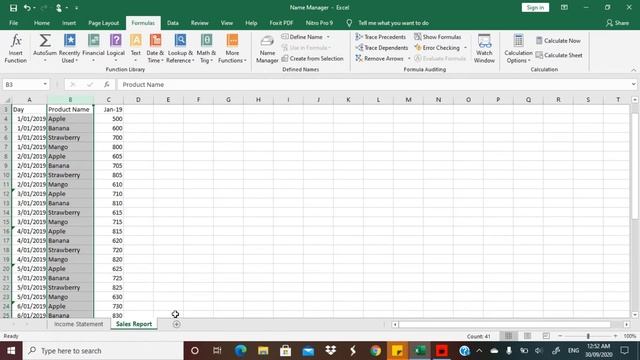Switch to Normal view in the status bar
Image resolution: width=640 pixels, height=360 pixels.
coord(508,336)
